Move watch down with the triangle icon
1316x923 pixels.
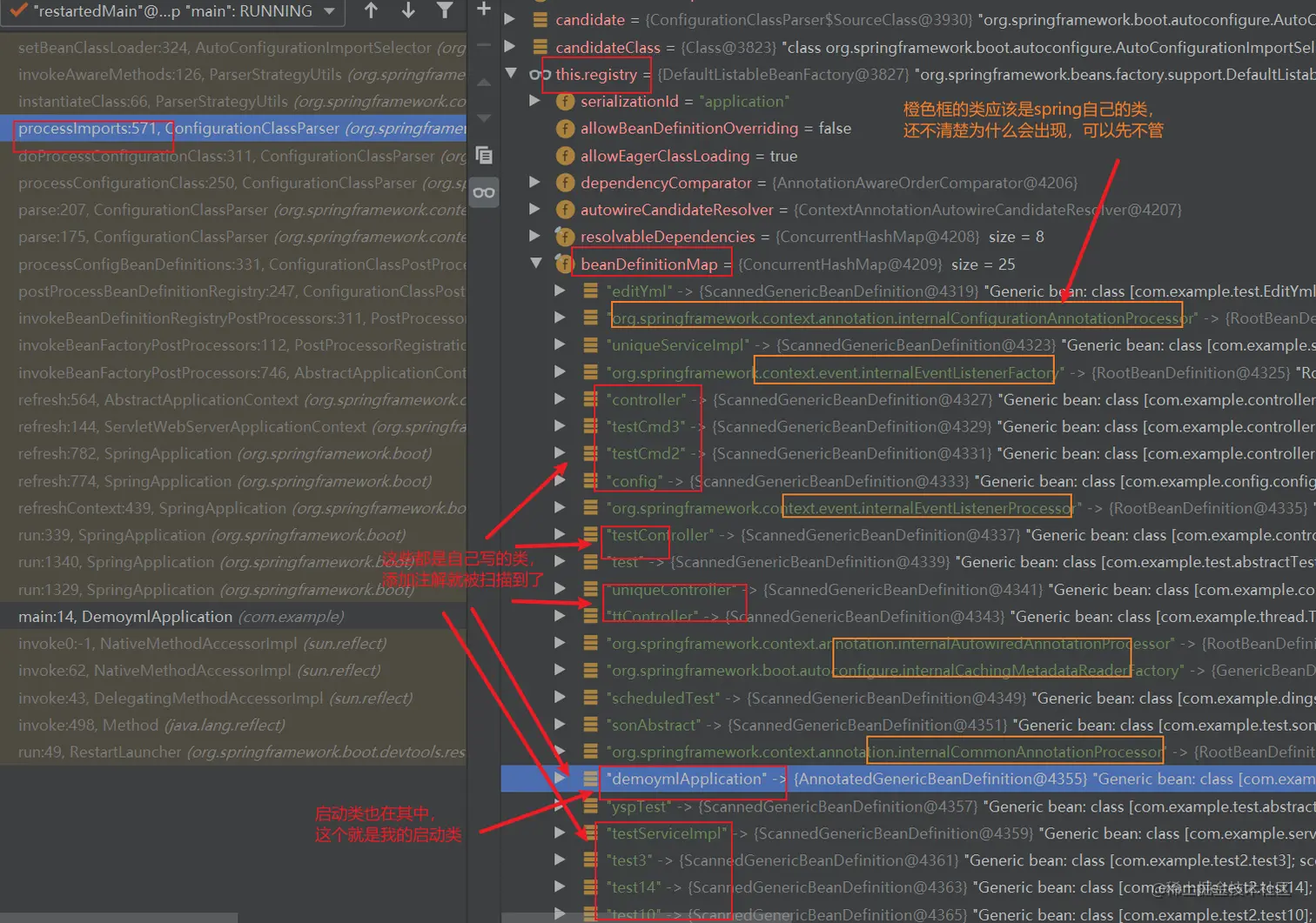[484, 117]
